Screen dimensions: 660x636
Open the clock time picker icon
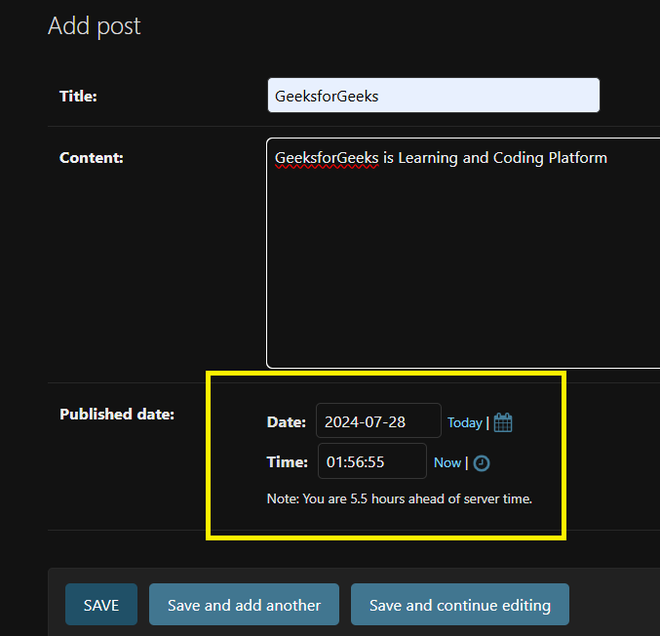pyautogui.click(x=481, y=463)
